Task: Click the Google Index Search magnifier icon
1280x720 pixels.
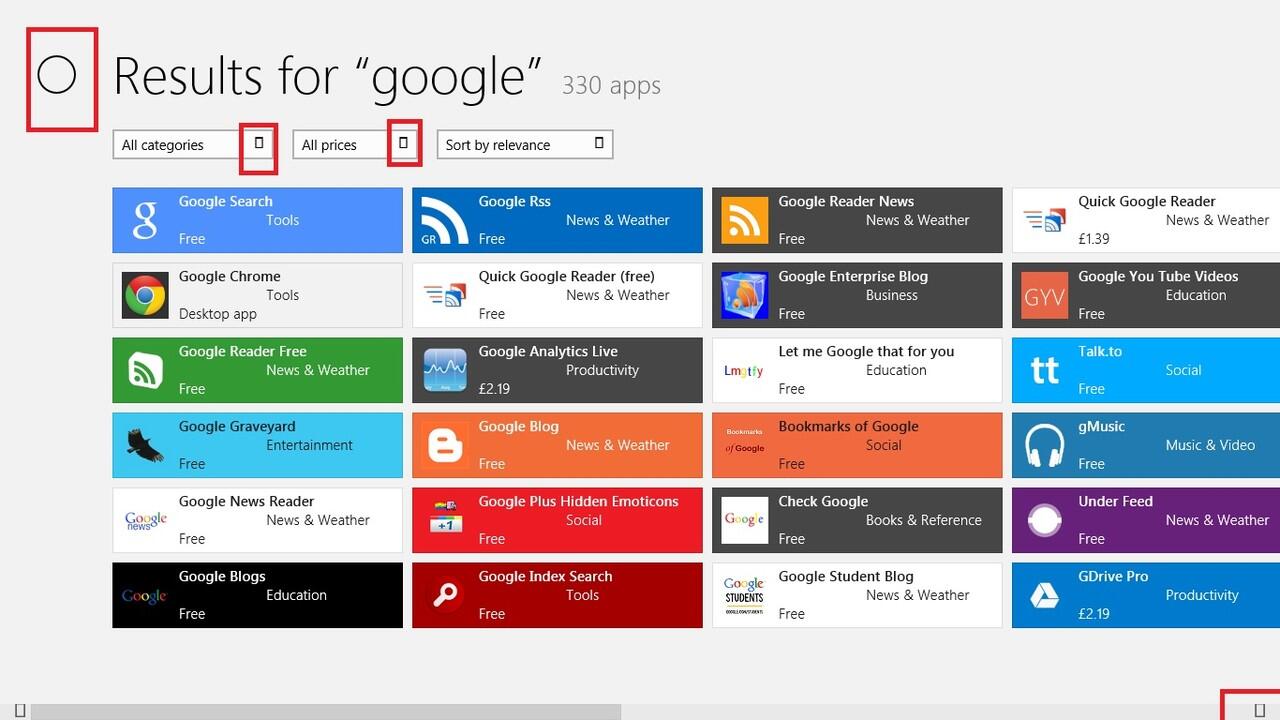Action: coord(445,595)
